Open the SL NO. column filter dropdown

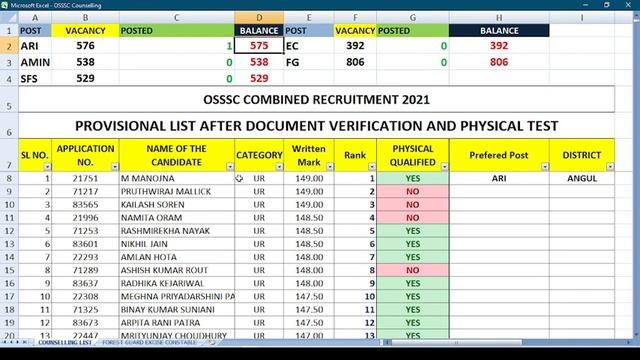click(x=47, y=167)
